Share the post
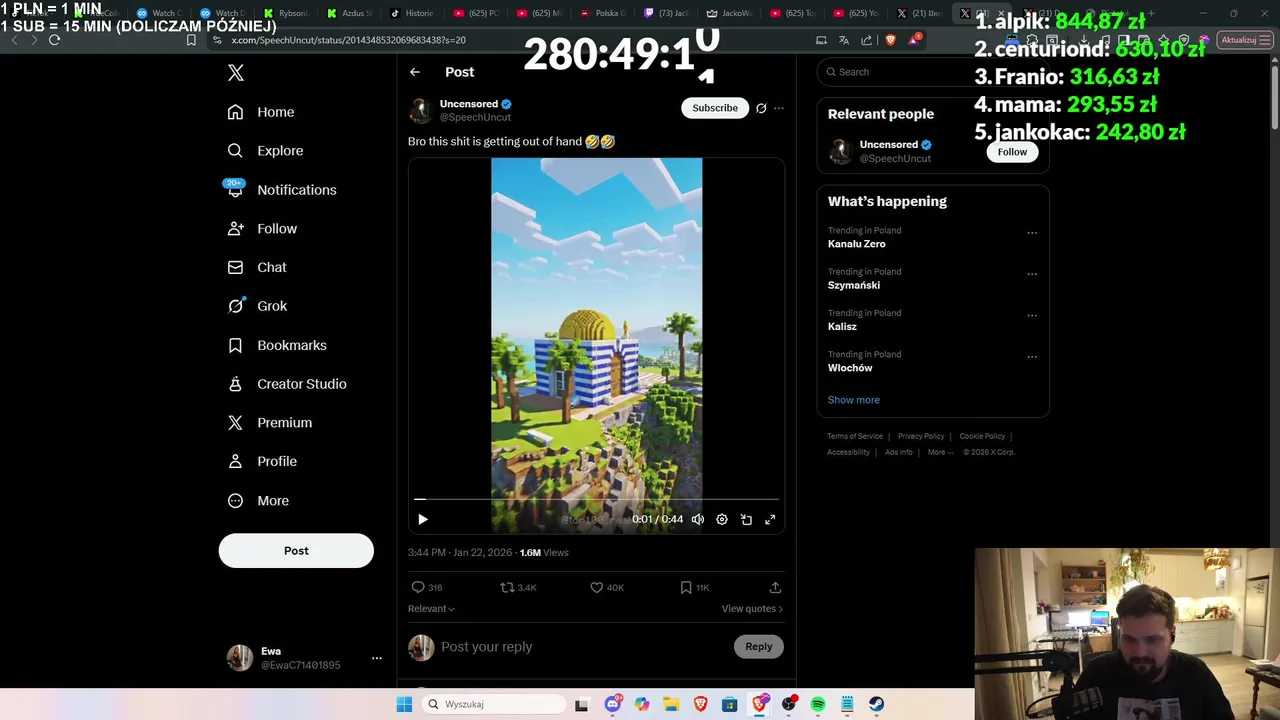Image resolution: width=1280 pixels, height=720 pixels. (x=775, y=587)
